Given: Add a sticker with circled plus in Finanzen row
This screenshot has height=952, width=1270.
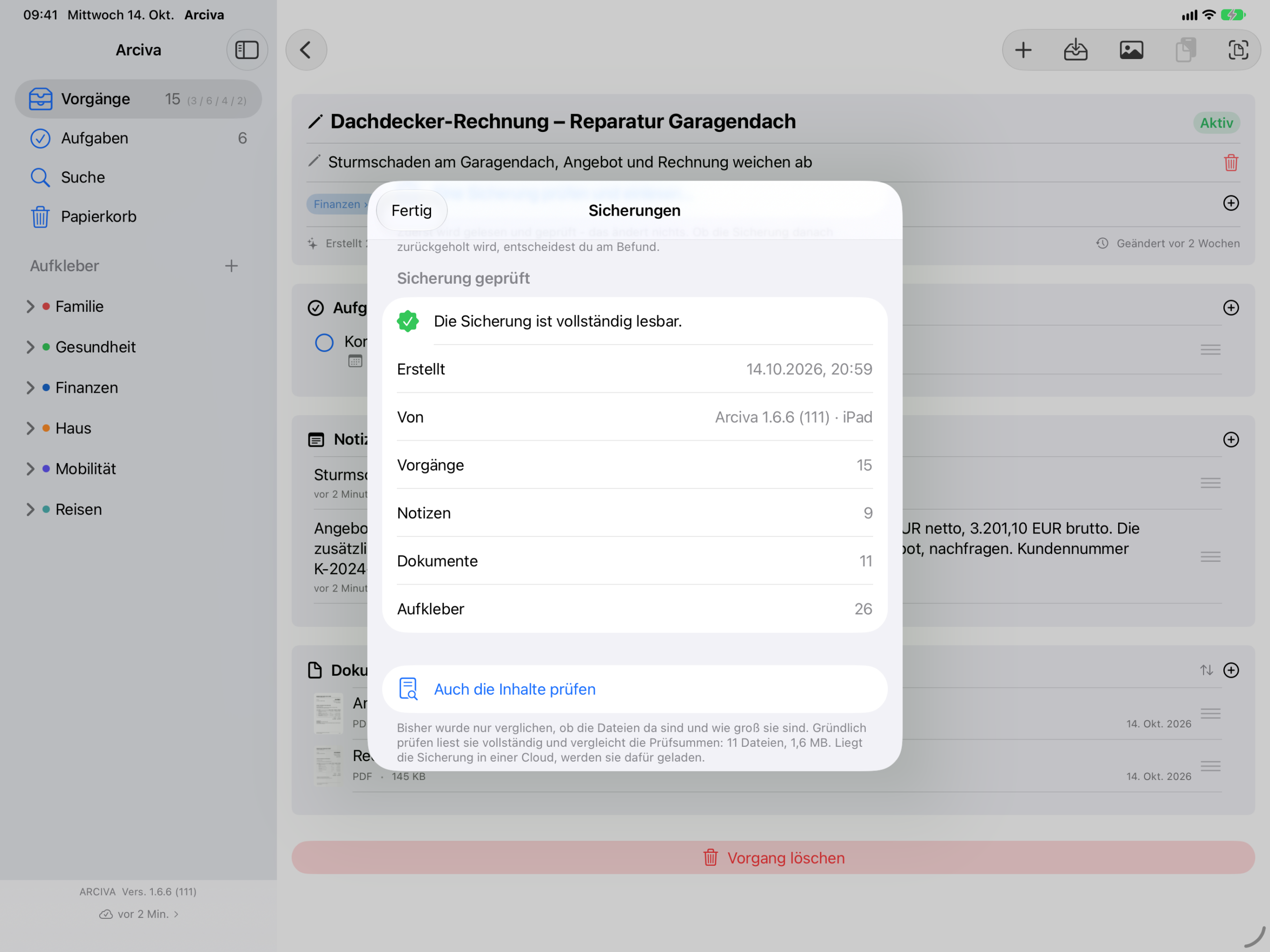Looking at the screenshot, I should (1230, 203).
